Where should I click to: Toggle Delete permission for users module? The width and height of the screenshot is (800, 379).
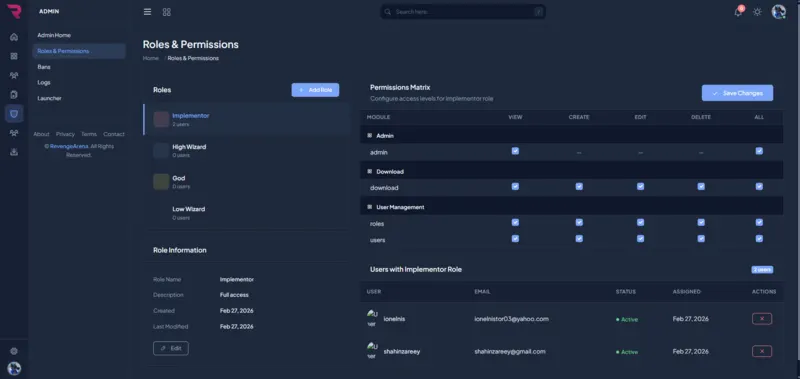coord(701,239)
